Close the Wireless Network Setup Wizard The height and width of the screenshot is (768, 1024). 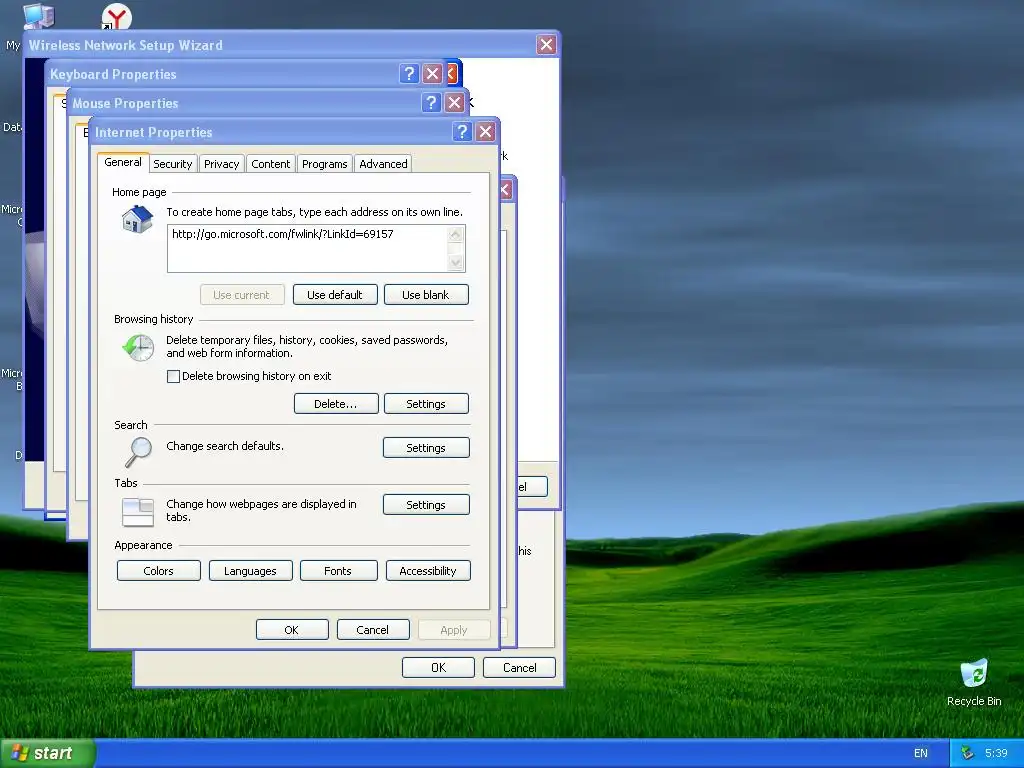546,44
